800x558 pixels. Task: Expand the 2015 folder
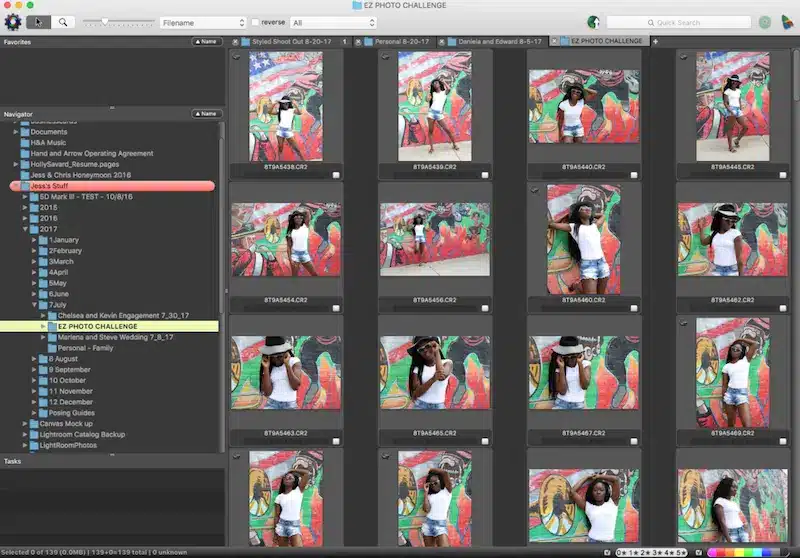(25, 208)
